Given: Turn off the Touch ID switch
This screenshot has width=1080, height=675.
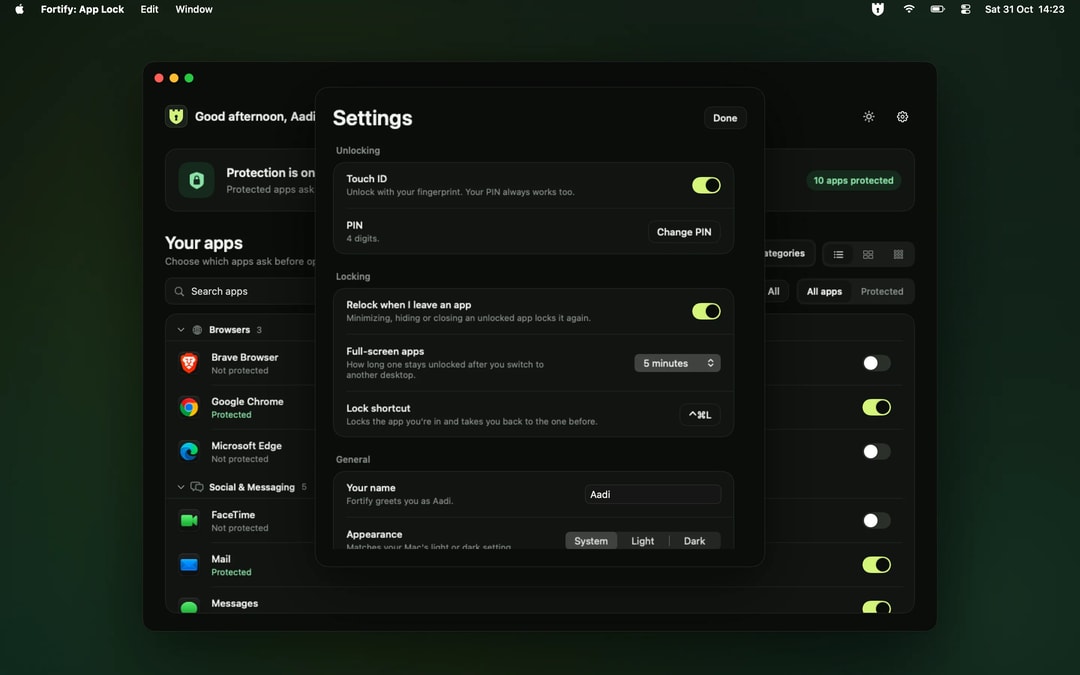Looking at the screenshot, I should 706,185.
